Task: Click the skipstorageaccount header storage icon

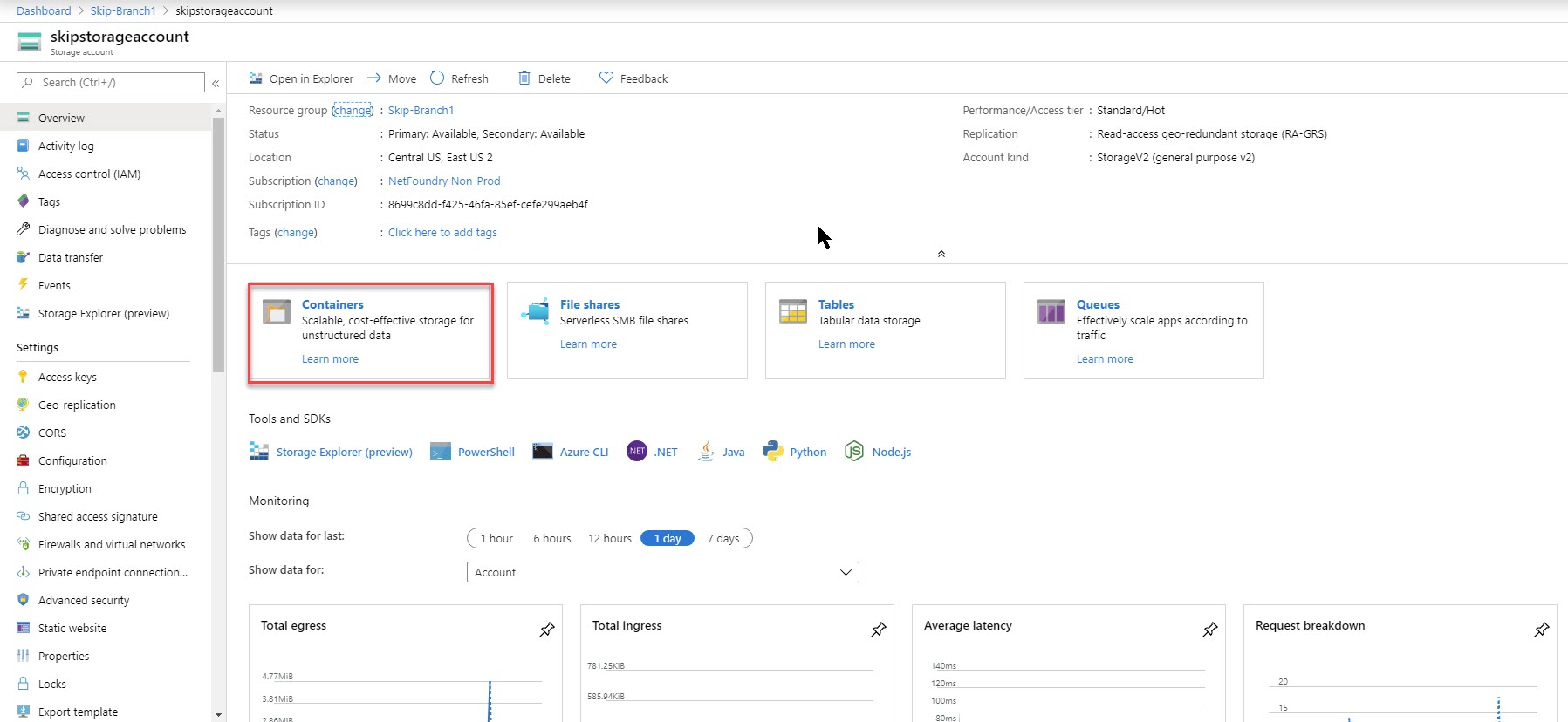Action: 30,42
